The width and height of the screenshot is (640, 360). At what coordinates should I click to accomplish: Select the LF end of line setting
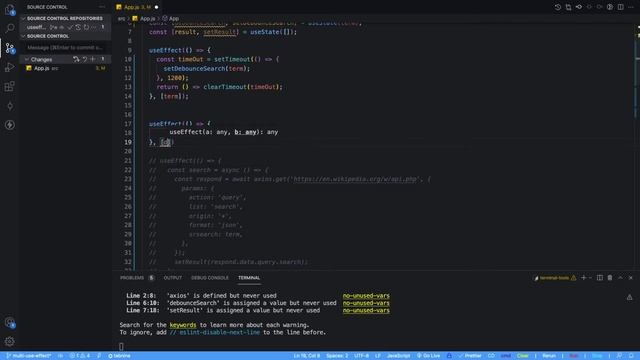[x=378, y=356]
